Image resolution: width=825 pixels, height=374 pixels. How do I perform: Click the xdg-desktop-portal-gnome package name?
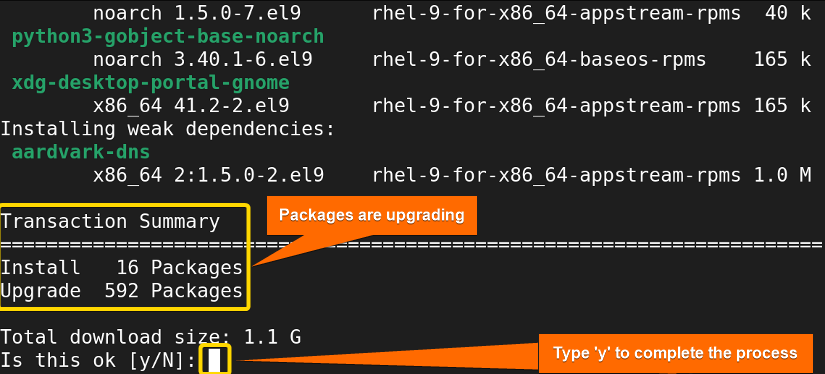[x=150, y=83]
